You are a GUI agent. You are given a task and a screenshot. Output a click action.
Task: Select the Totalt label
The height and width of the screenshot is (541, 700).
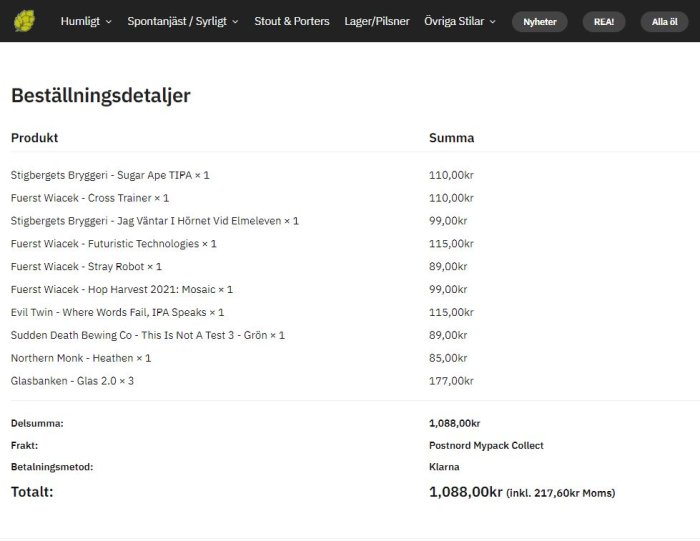[x=32, y=492]
